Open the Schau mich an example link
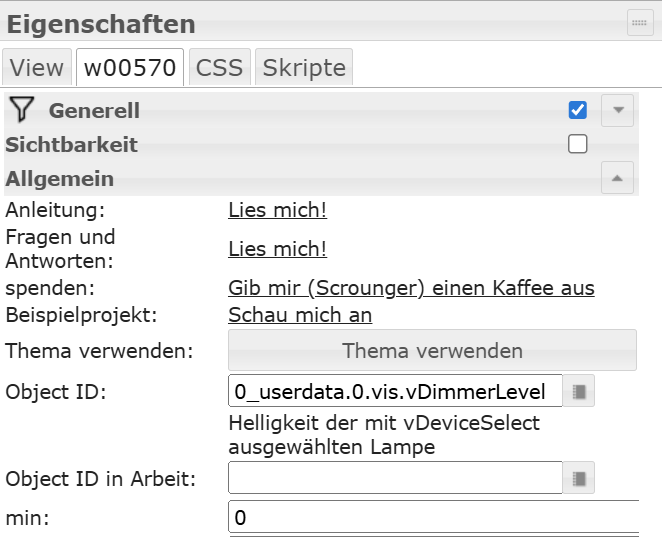This screenshot has height=537, width=662. (x=300, y=315)
